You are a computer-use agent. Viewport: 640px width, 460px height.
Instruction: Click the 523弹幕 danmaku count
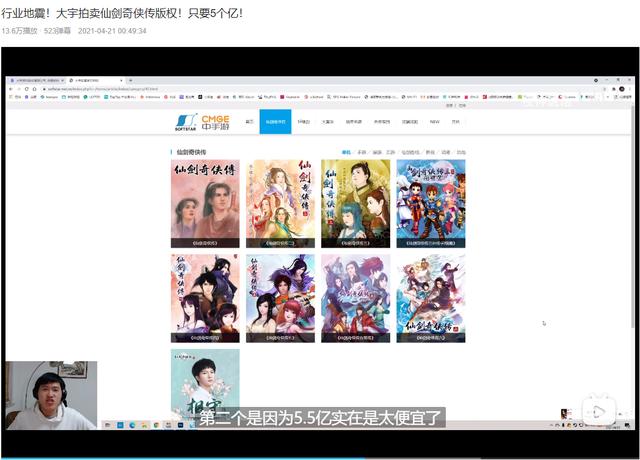click(57, 31)
